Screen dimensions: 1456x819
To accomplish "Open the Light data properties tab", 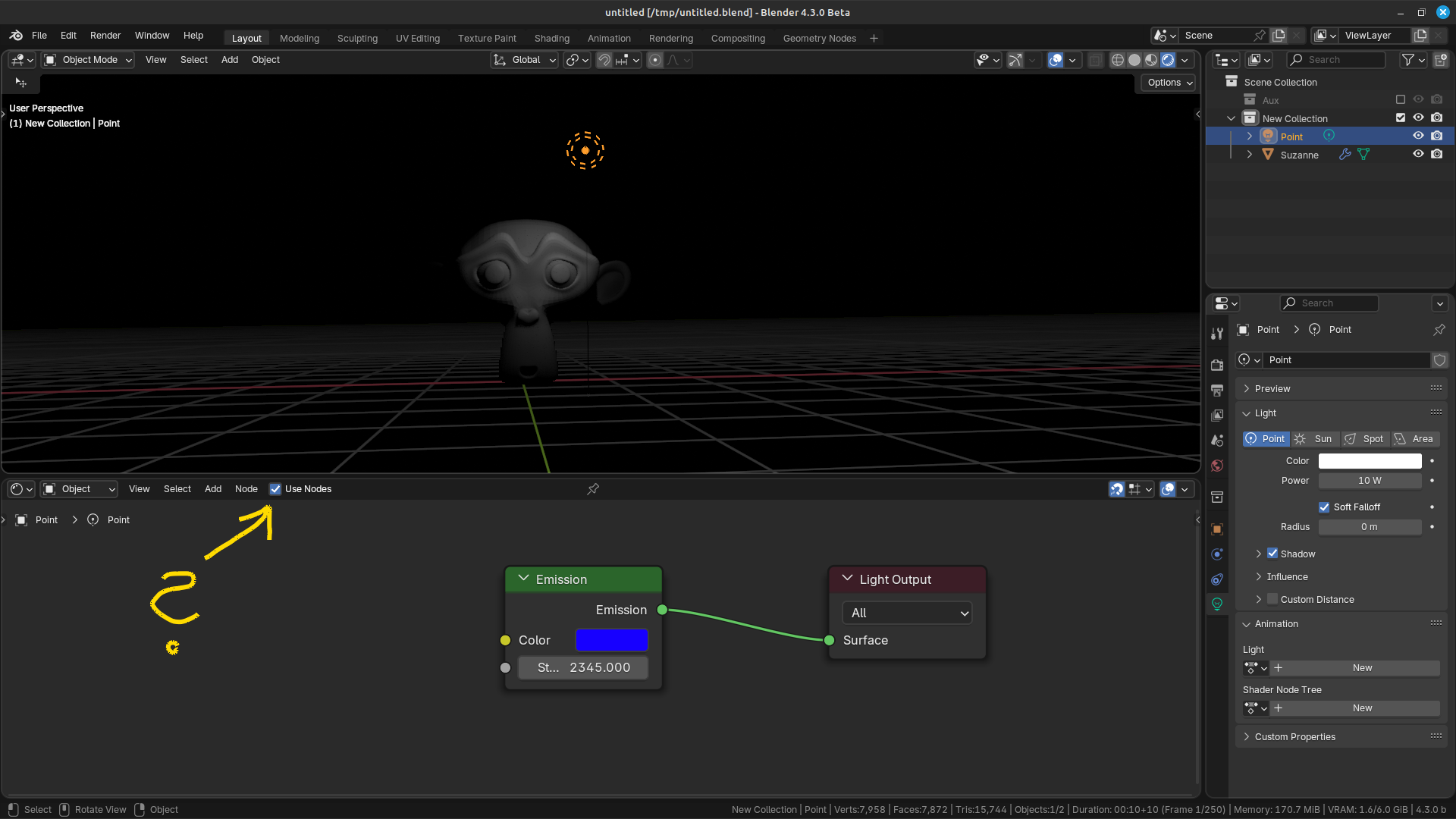I will pos(1217,604).
